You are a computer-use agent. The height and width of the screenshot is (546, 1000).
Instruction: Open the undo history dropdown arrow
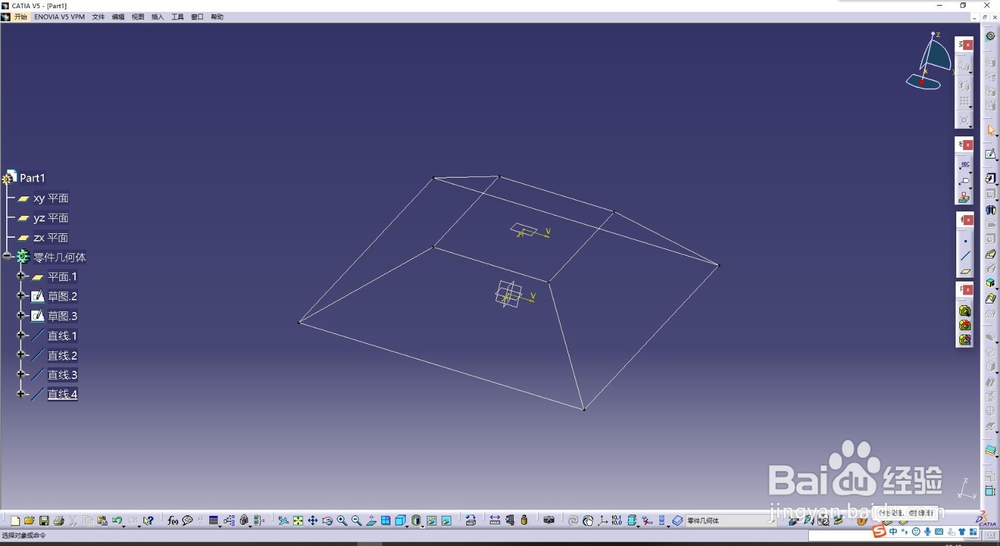point(123,526)
